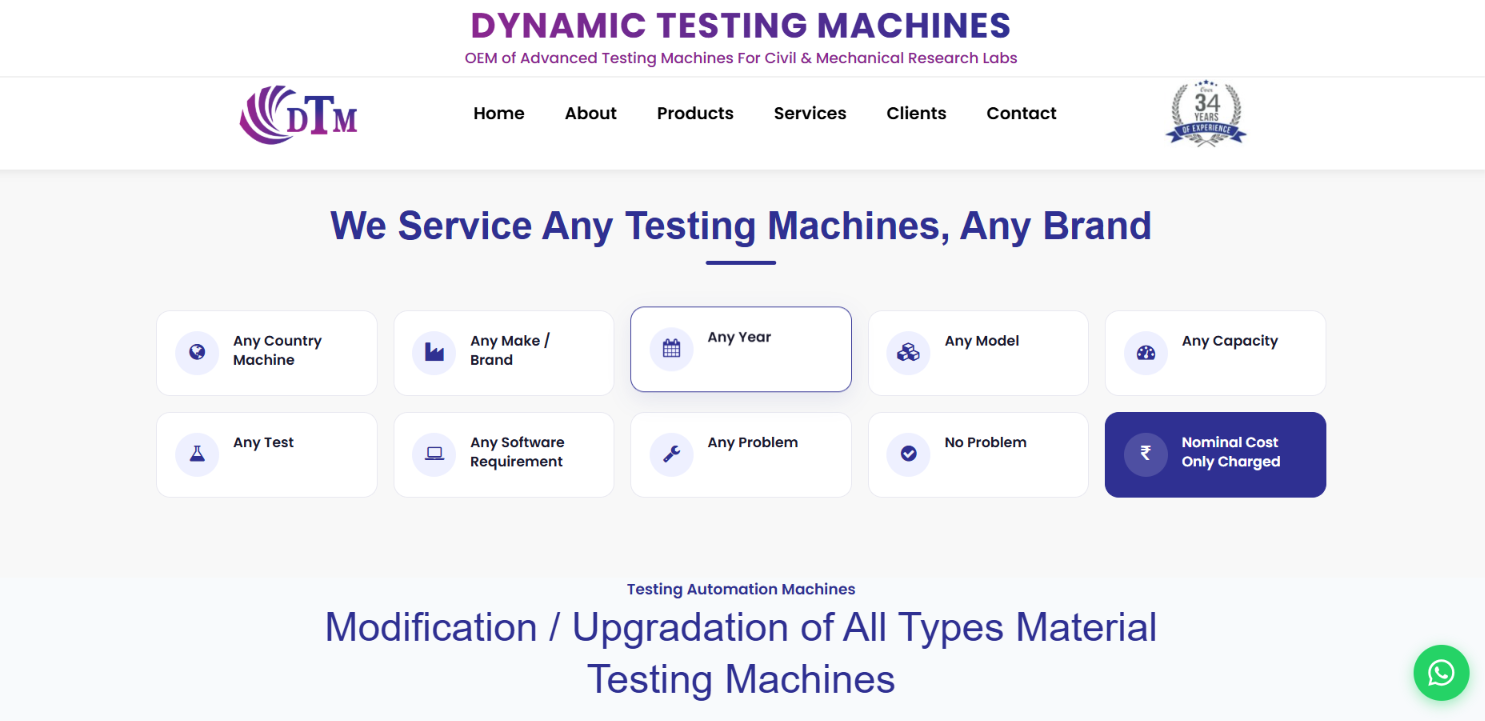Select the 'Any Capacity' label
The width and height of the screenshot is (1485, 721).
point(1230,341)
